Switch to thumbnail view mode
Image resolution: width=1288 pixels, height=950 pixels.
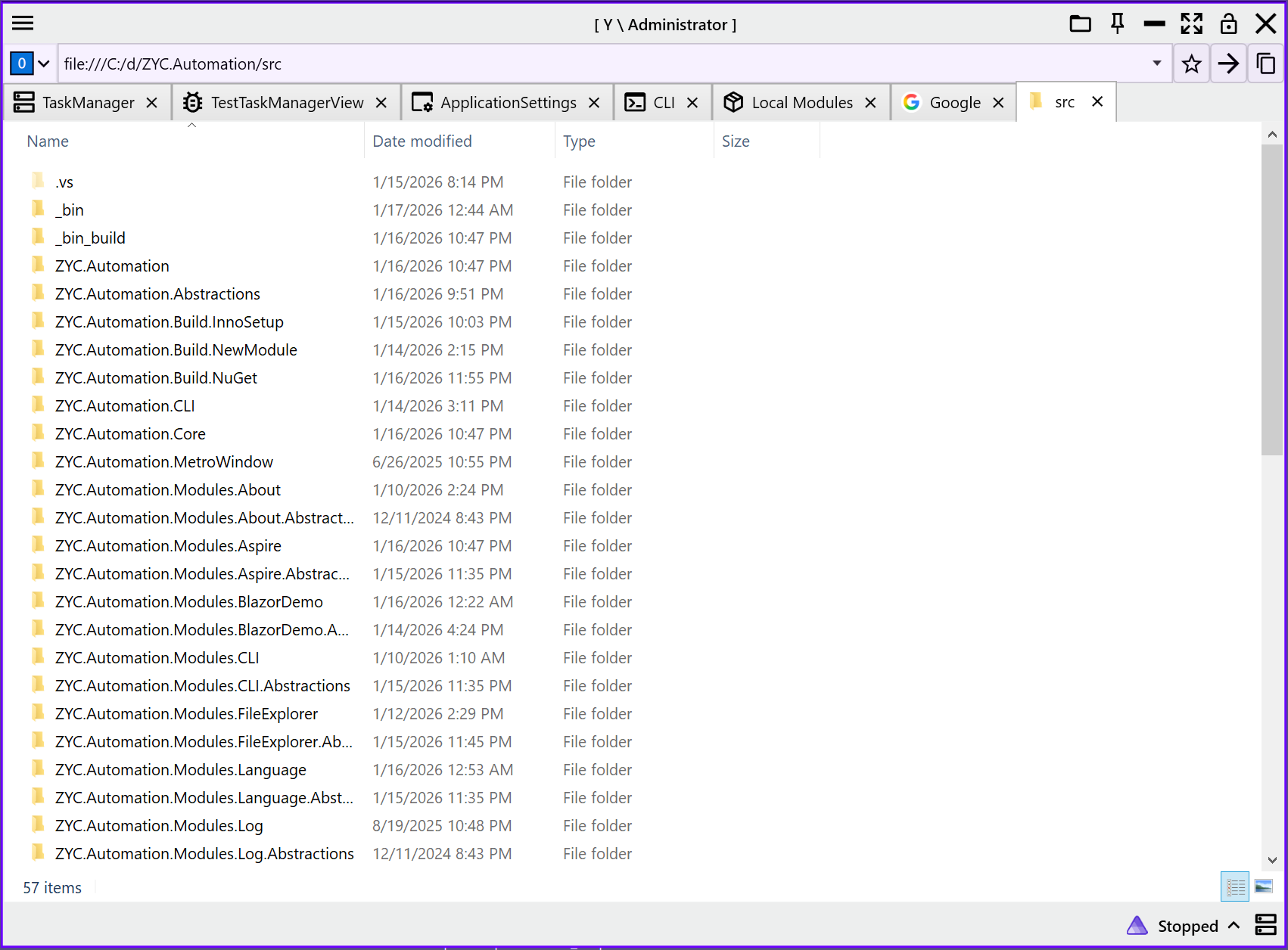click(x=1263, y=886)
